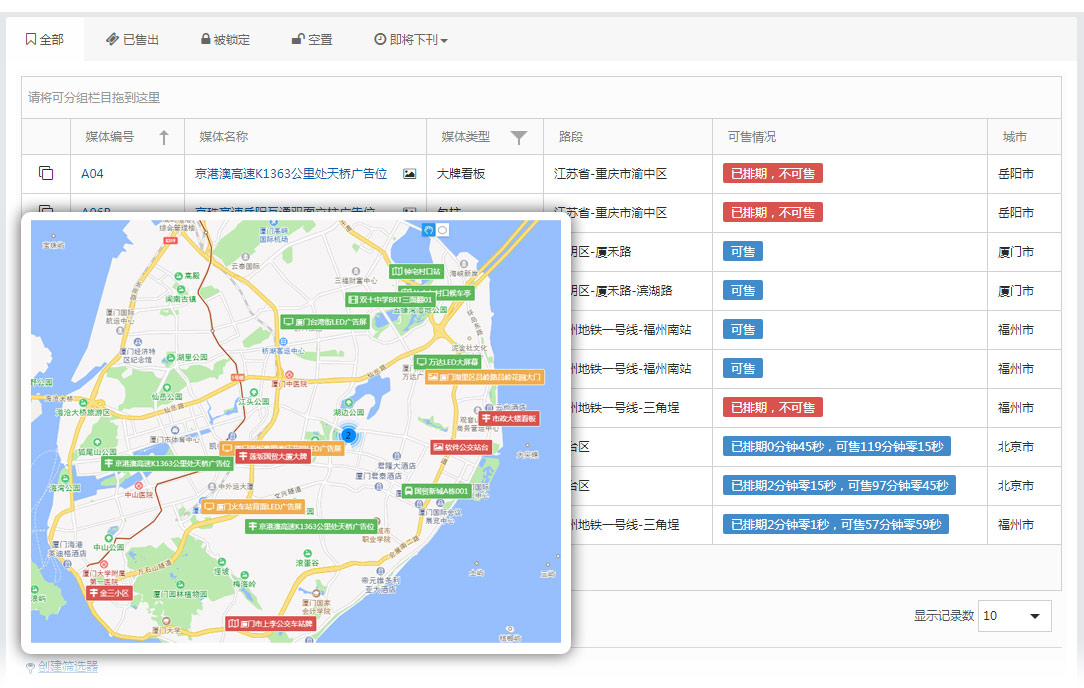Screen dimensions: 1084x688
Task: Click the 软件公交站台 map marker
Action: point(461,447)
